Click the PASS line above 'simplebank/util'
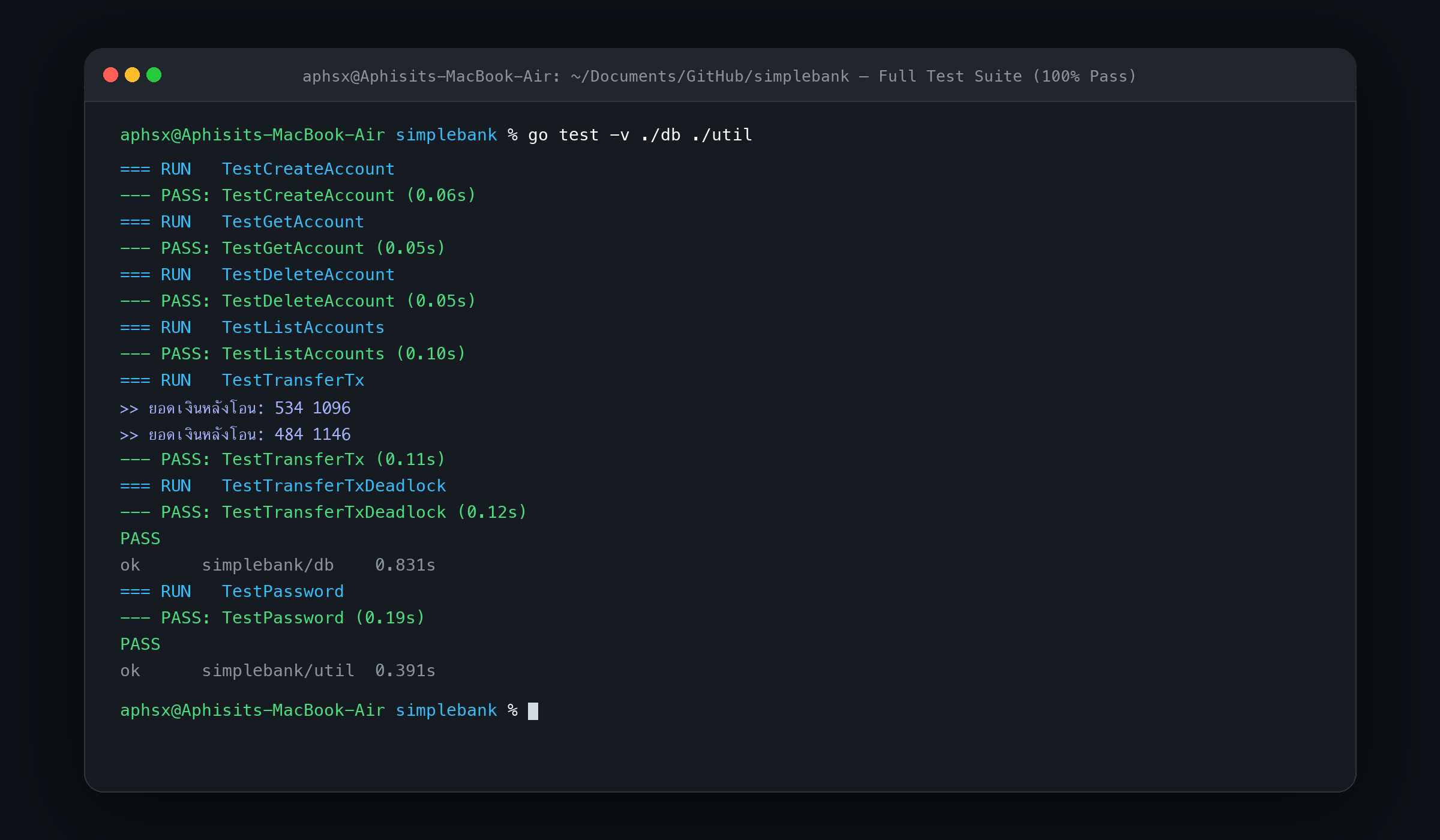Viewport: 1440px width, 840px height. (x=140, y=644)
